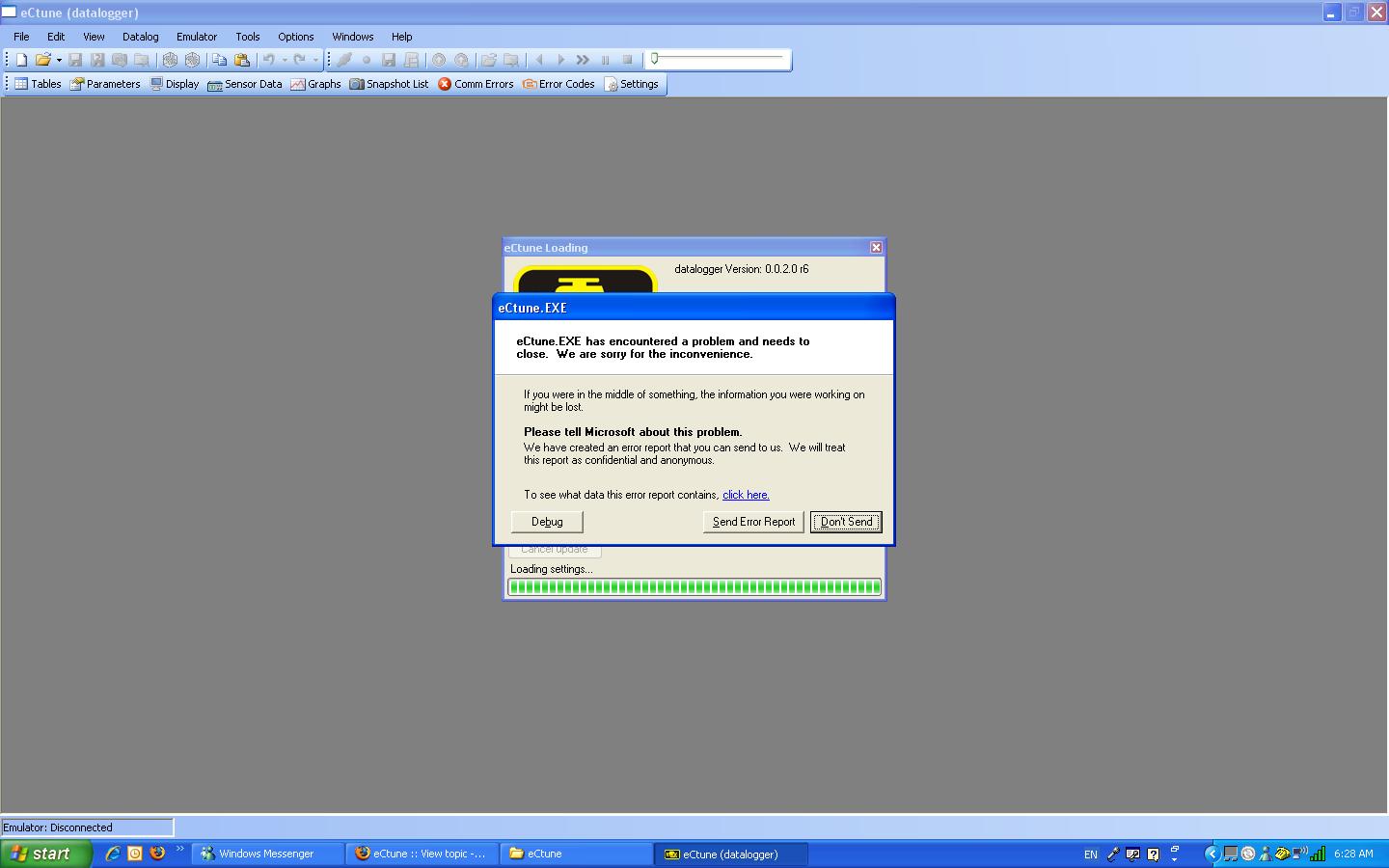Open the Graphs window
The width and height of the screenshot is (1389, 868).
point(316,84)
